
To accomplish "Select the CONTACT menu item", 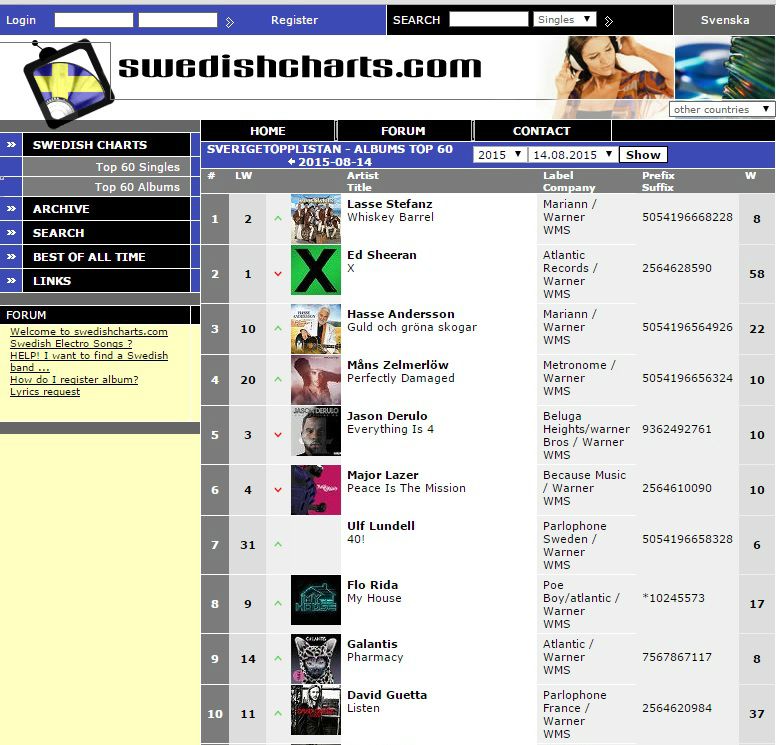I will [x=541, y=131].
